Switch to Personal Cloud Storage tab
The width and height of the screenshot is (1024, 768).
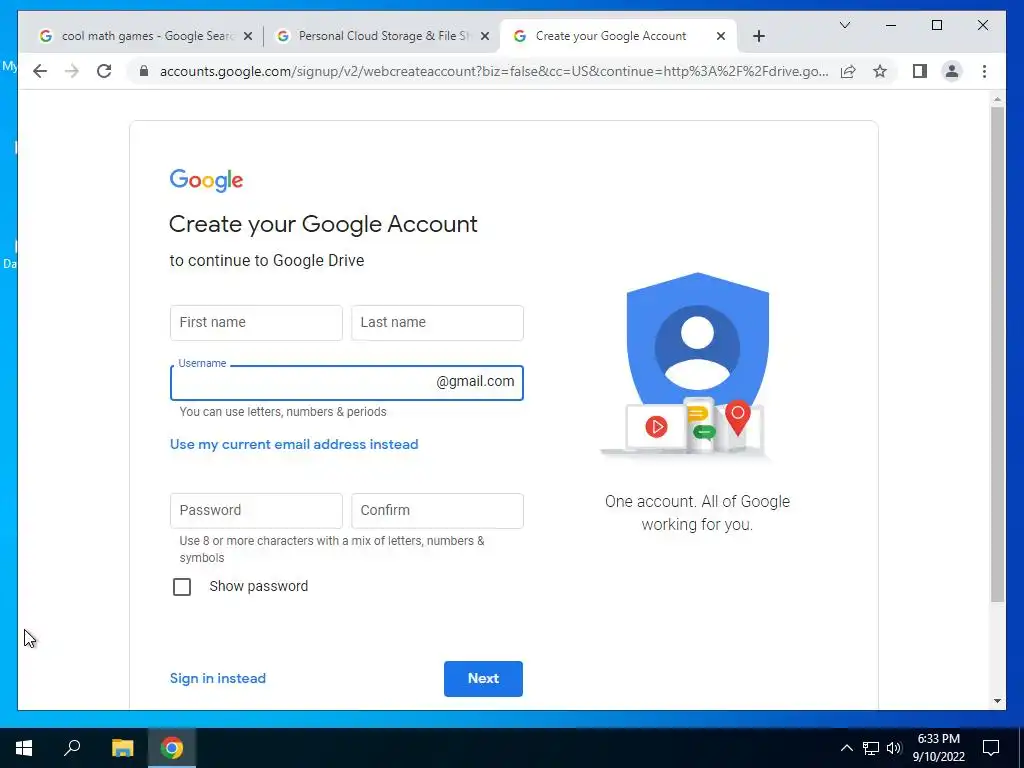pos(383,36)
